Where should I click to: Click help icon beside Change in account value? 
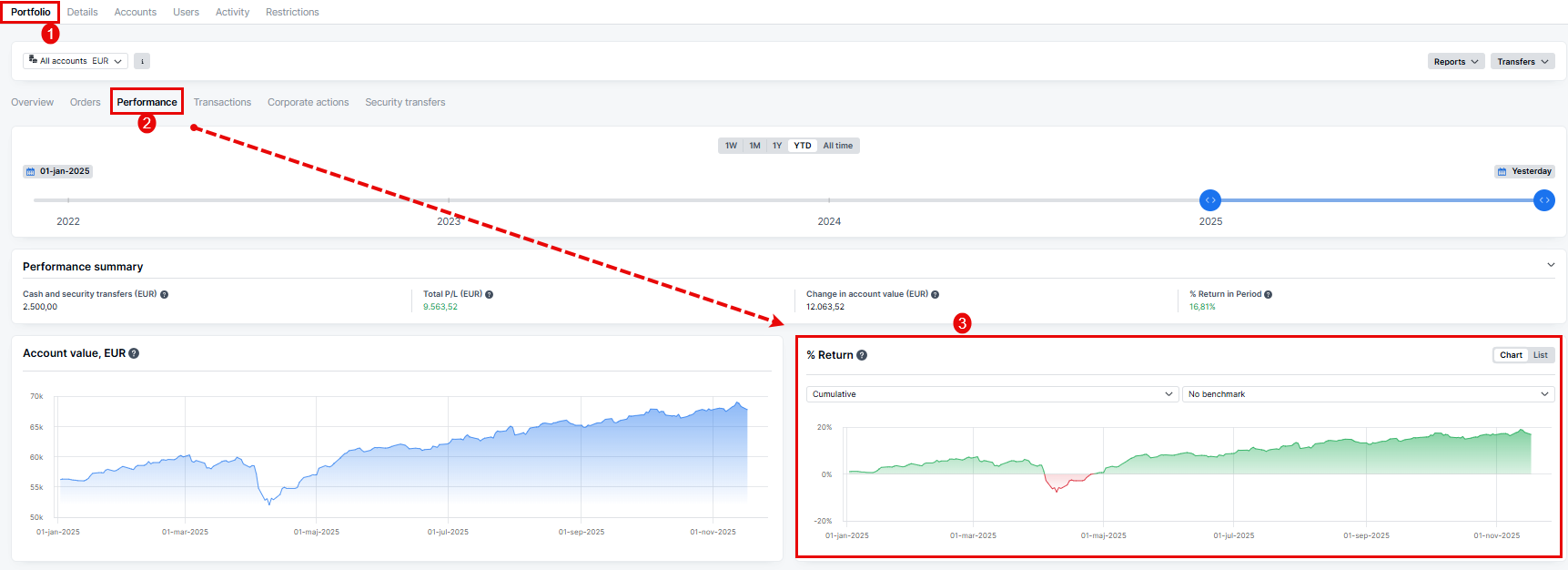tap(936, 294)
